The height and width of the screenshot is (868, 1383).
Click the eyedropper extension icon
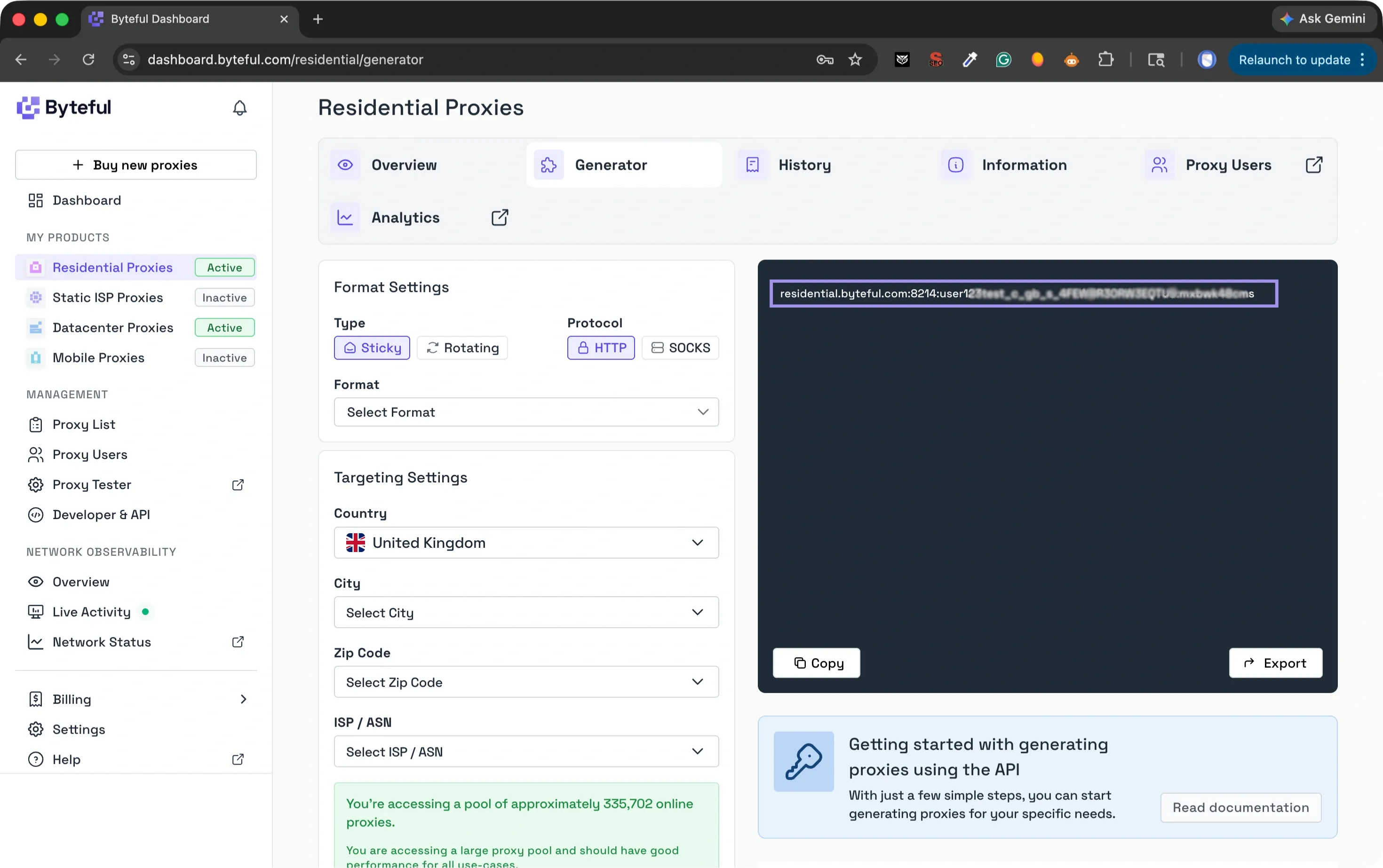pos(970,60)
